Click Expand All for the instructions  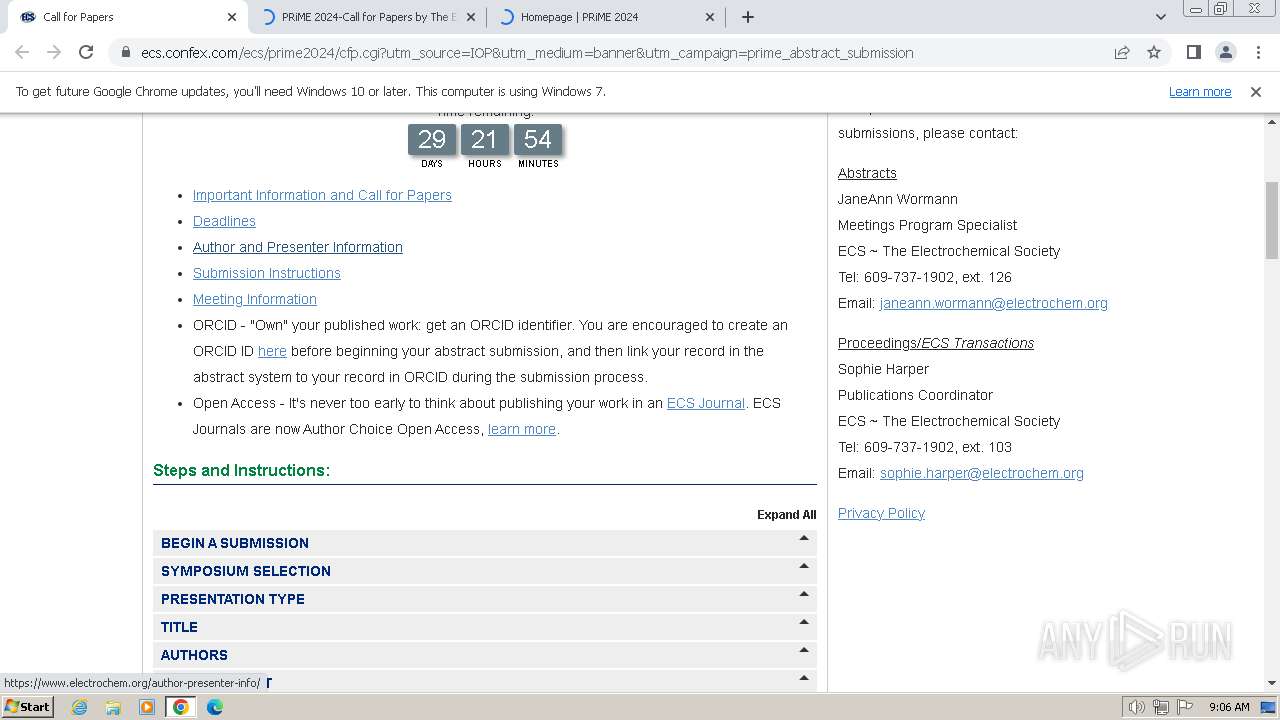(x=786, y=515)
